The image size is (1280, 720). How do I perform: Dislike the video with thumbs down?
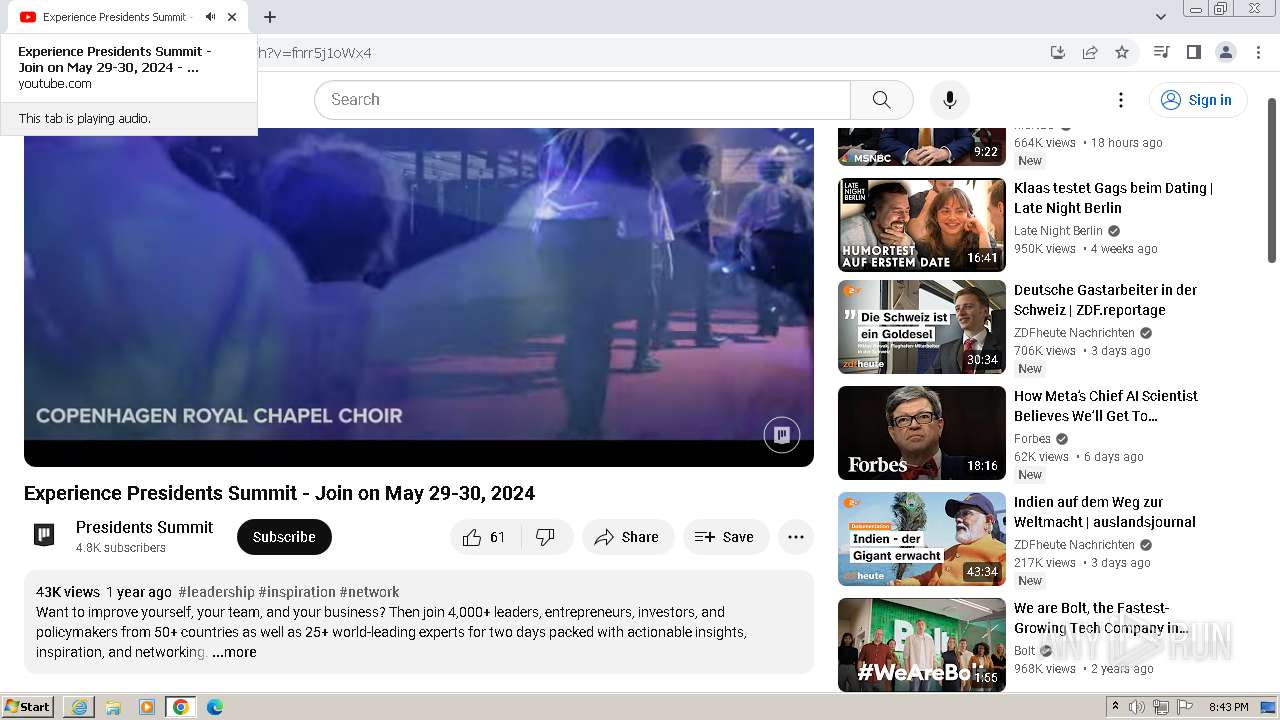[x=546, y=537]
